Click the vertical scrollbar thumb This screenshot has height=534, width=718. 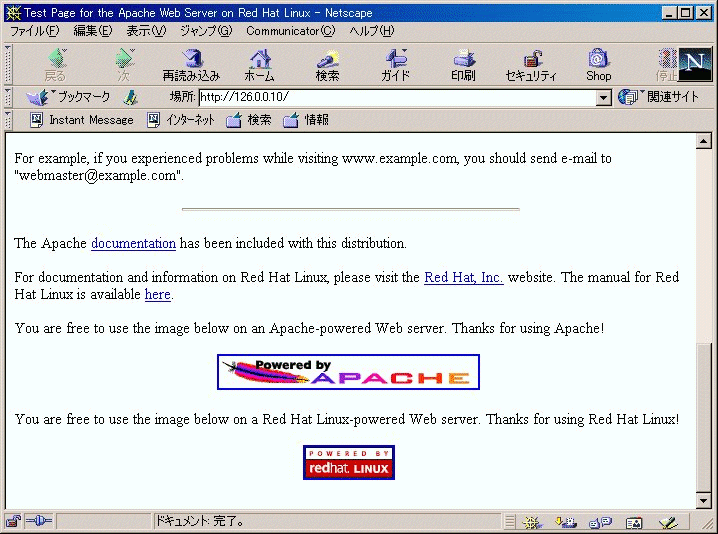(703, 417)
